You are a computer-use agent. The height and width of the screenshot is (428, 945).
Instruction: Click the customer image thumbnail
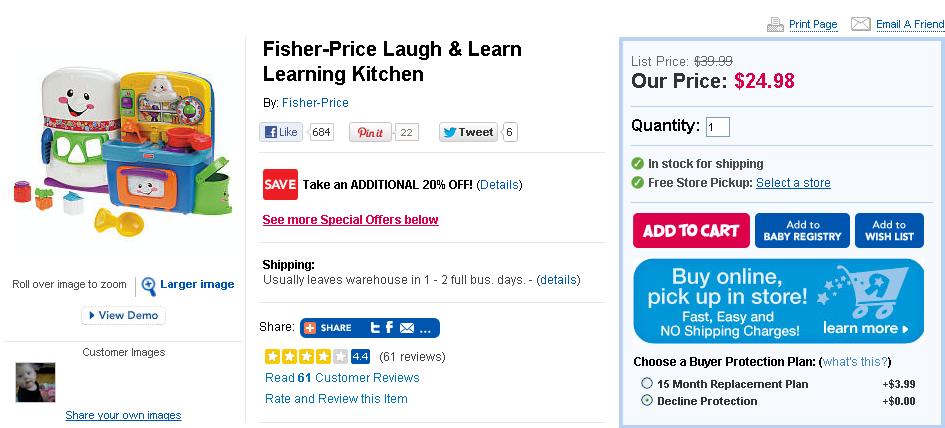coord(36,382)
